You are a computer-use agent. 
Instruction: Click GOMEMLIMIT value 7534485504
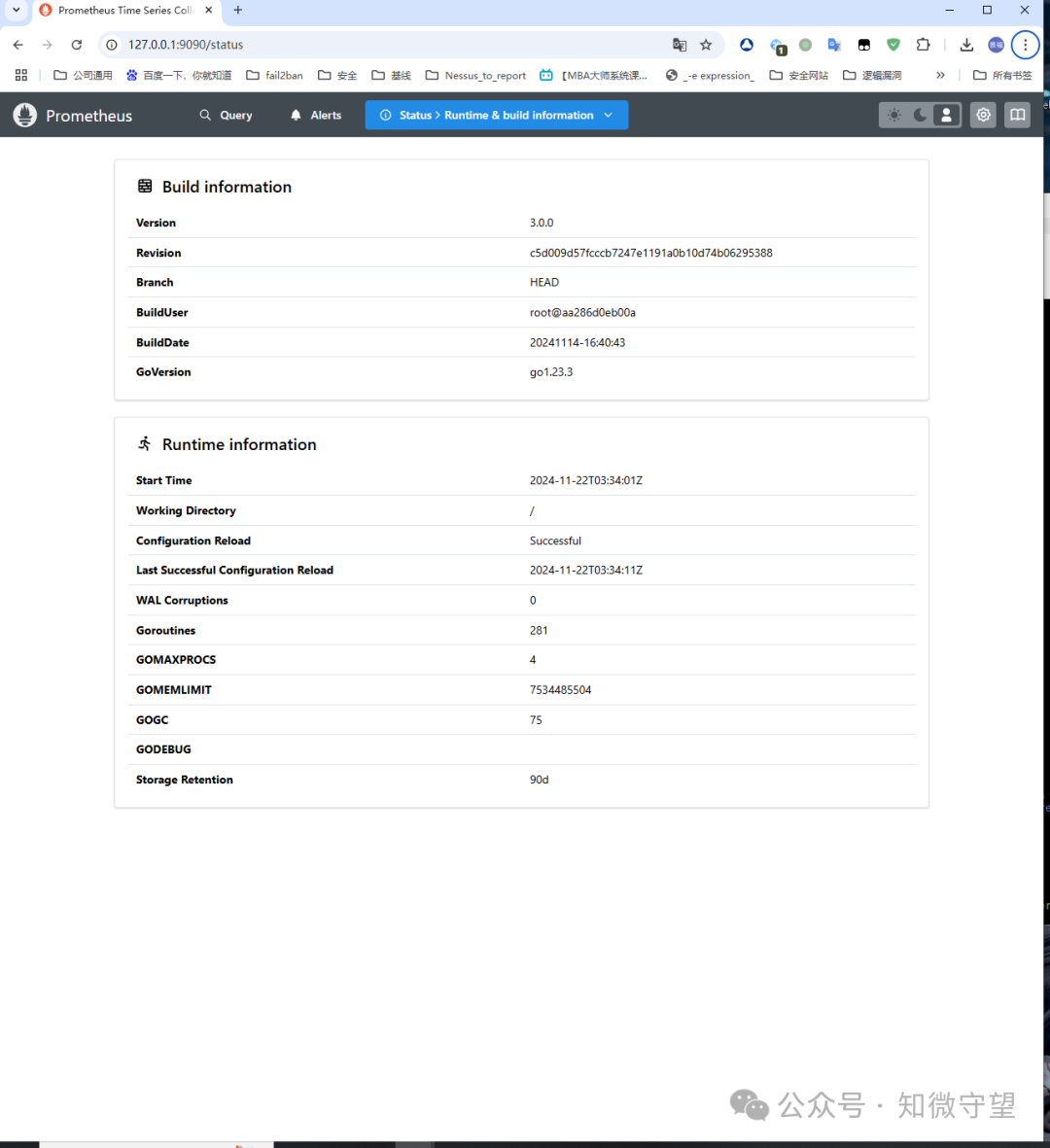[x=561, y=690]
